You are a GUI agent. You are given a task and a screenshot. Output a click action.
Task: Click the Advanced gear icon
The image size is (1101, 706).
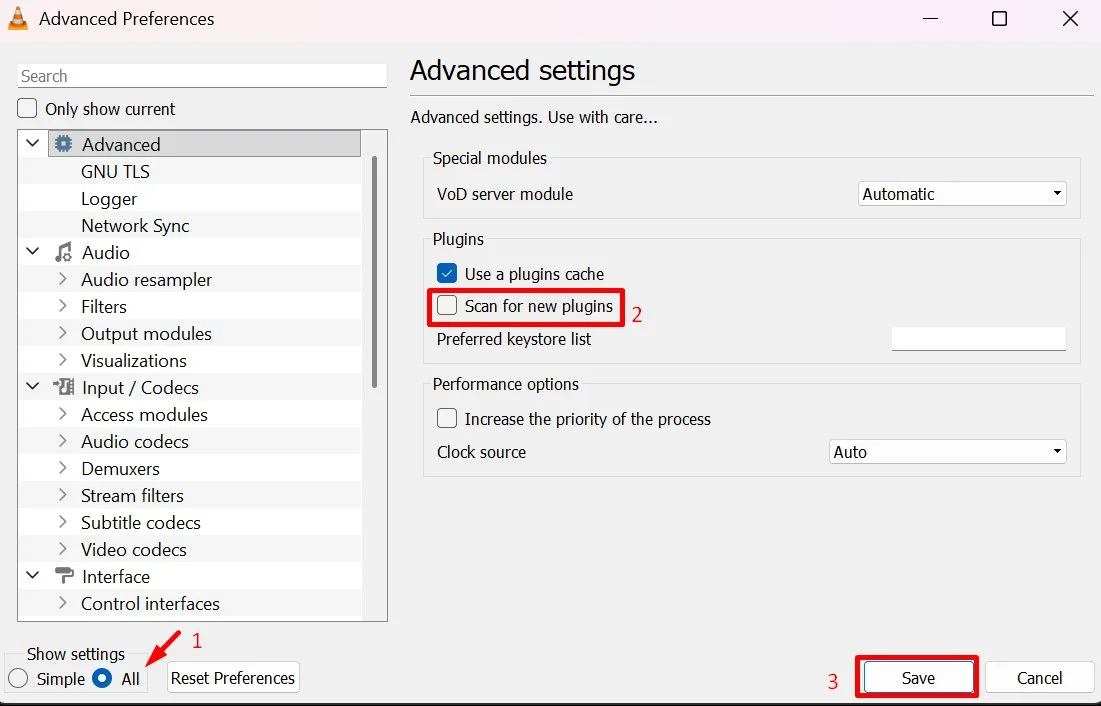(63, 144)
